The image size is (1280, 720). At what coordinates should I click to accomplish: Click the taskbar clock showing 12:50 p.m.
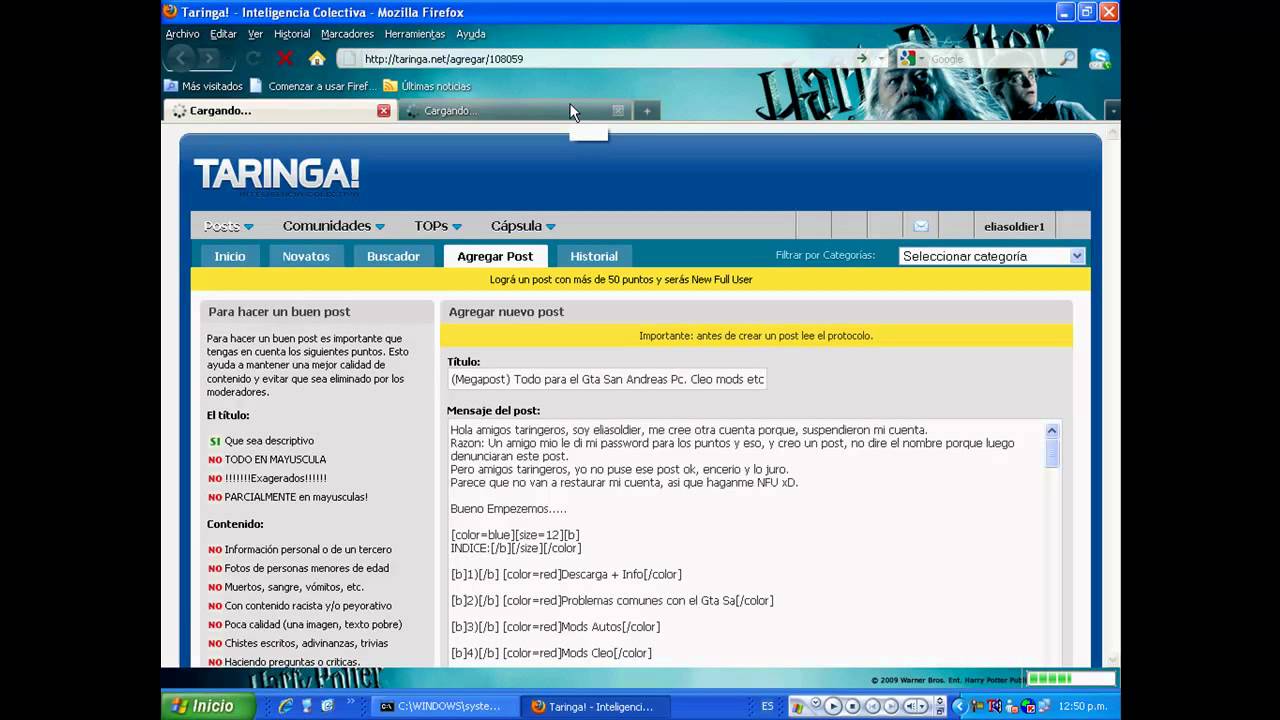coord(1082,706)
